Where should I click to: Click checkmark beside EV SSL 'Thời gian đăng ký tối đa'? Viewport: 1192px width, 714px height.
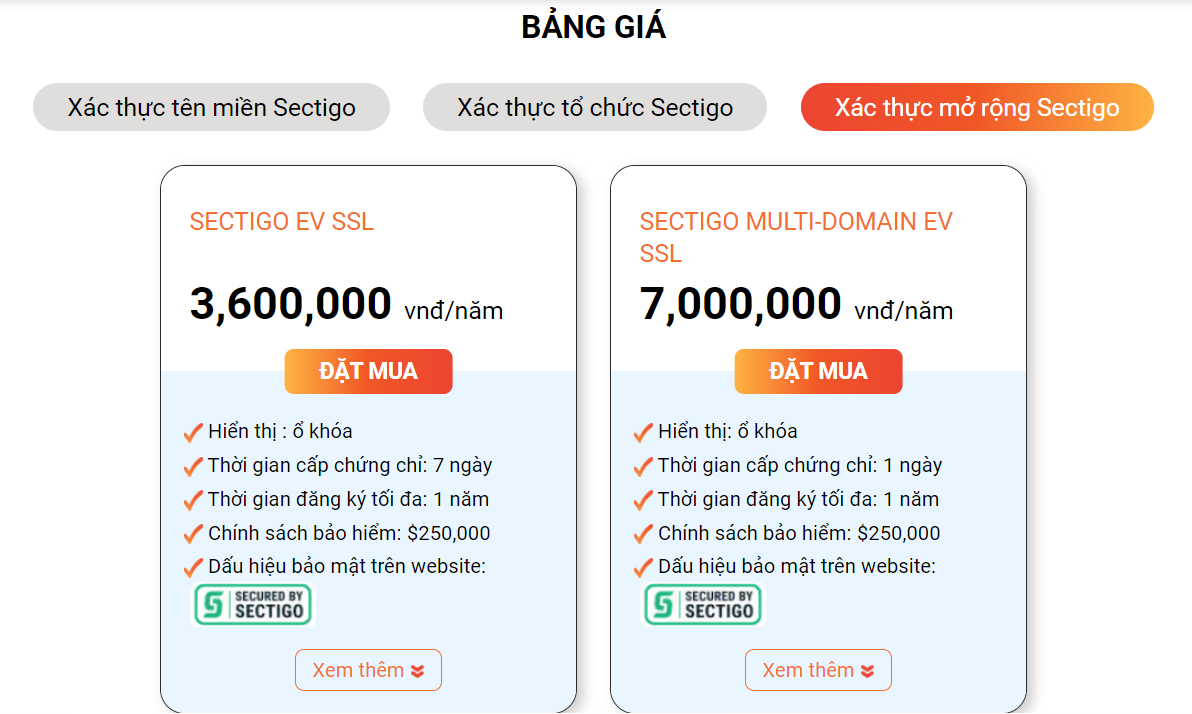(193, 500)
